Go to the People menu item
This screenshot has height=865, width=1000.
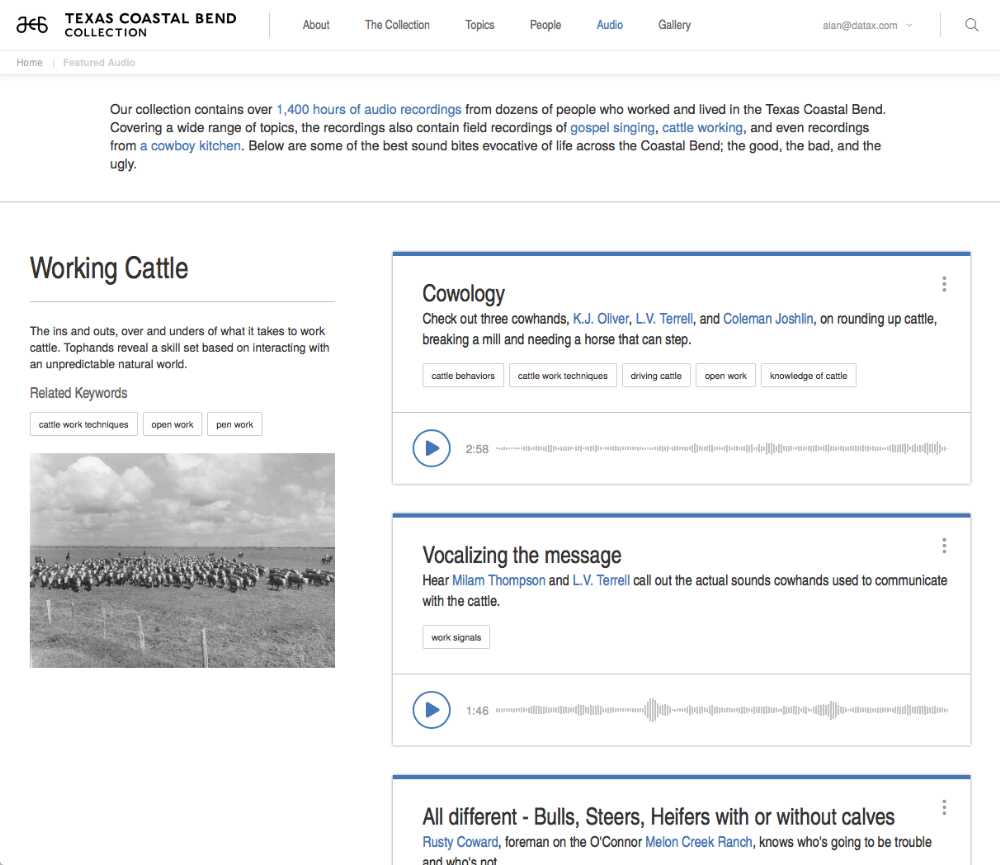[545, 25]
